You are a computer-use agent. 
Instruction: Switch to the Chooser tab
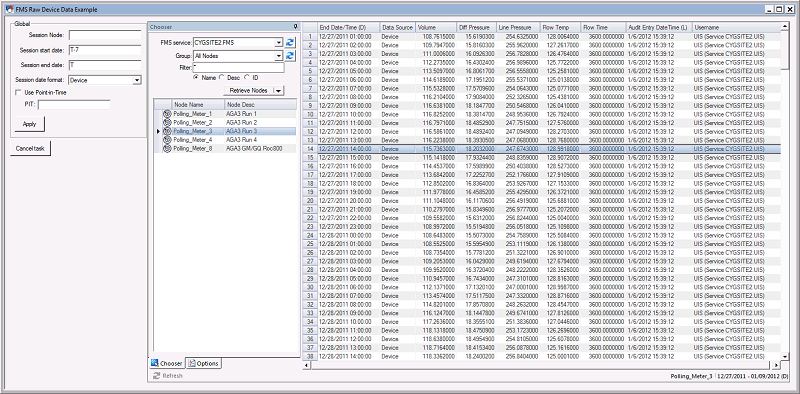[x=167, y=363]
